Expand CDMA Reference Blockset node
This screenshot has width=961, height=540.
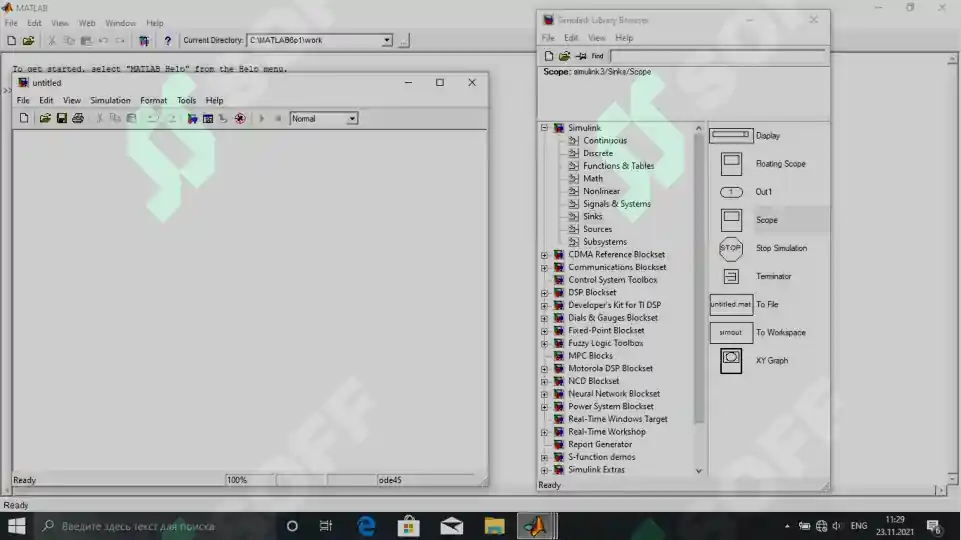coord(544,255)
